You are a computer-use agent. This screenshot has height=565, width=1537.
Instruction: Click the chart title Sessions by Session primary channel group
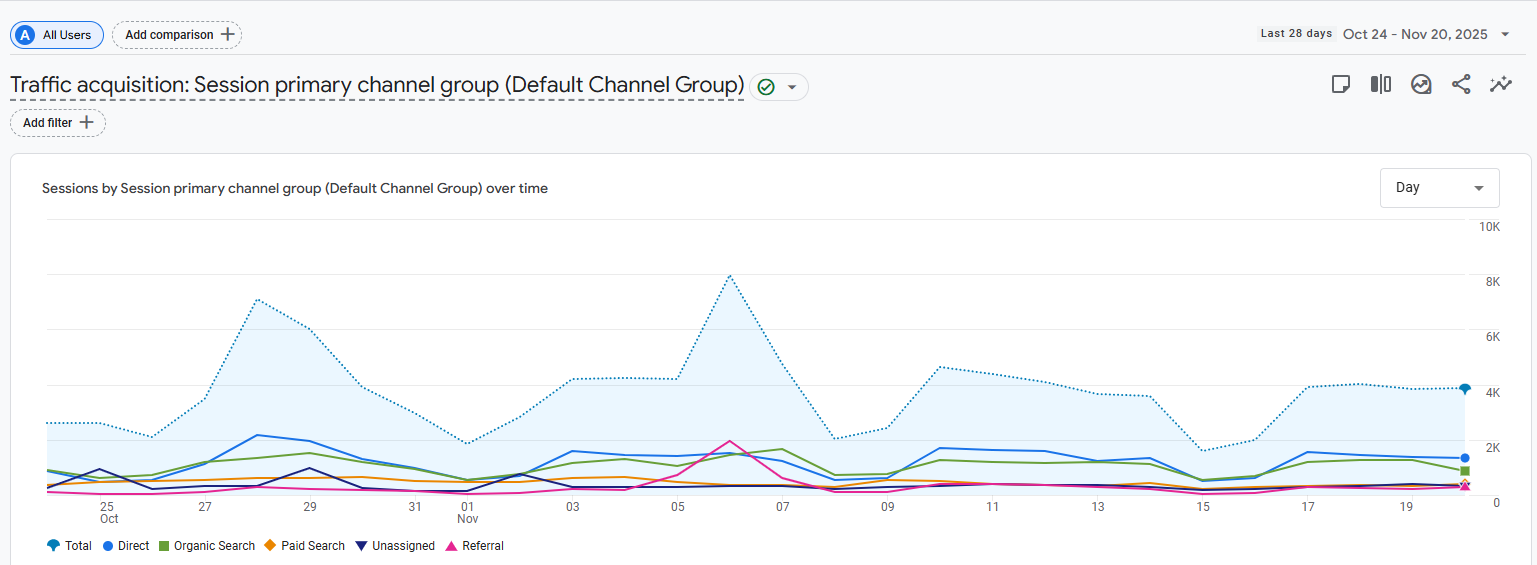point(295,188)
